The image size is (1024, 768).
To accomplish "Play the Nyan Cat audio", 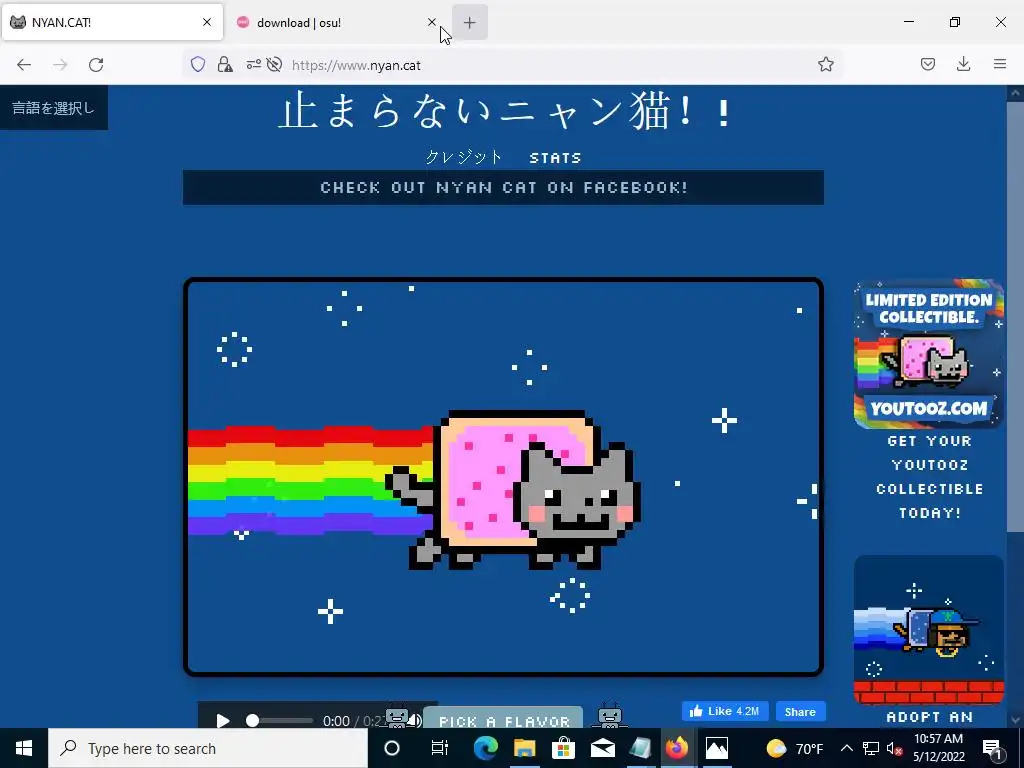I will point(223,721).
